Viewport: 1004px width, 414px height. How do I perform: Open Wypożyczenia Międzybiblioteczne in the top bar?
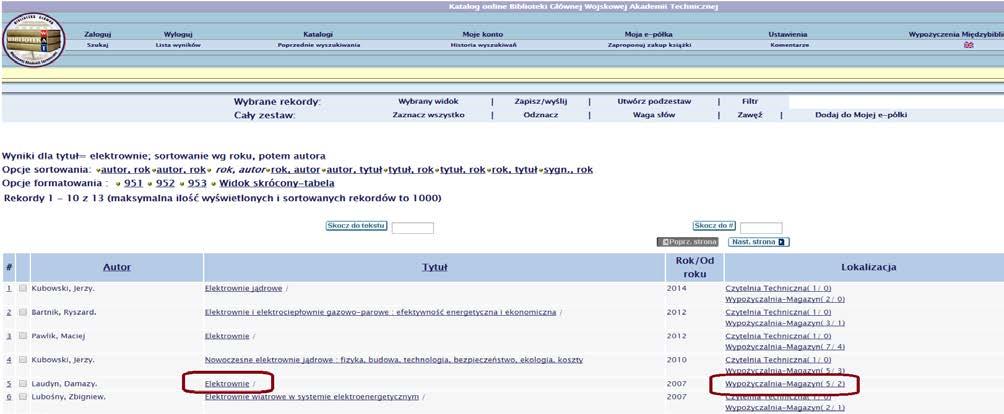point(956,35)
